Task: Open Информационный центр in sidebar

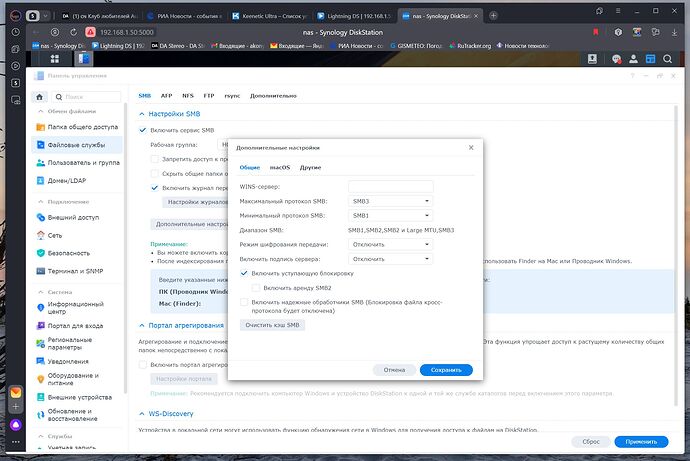Action: (x=77, y=307)
